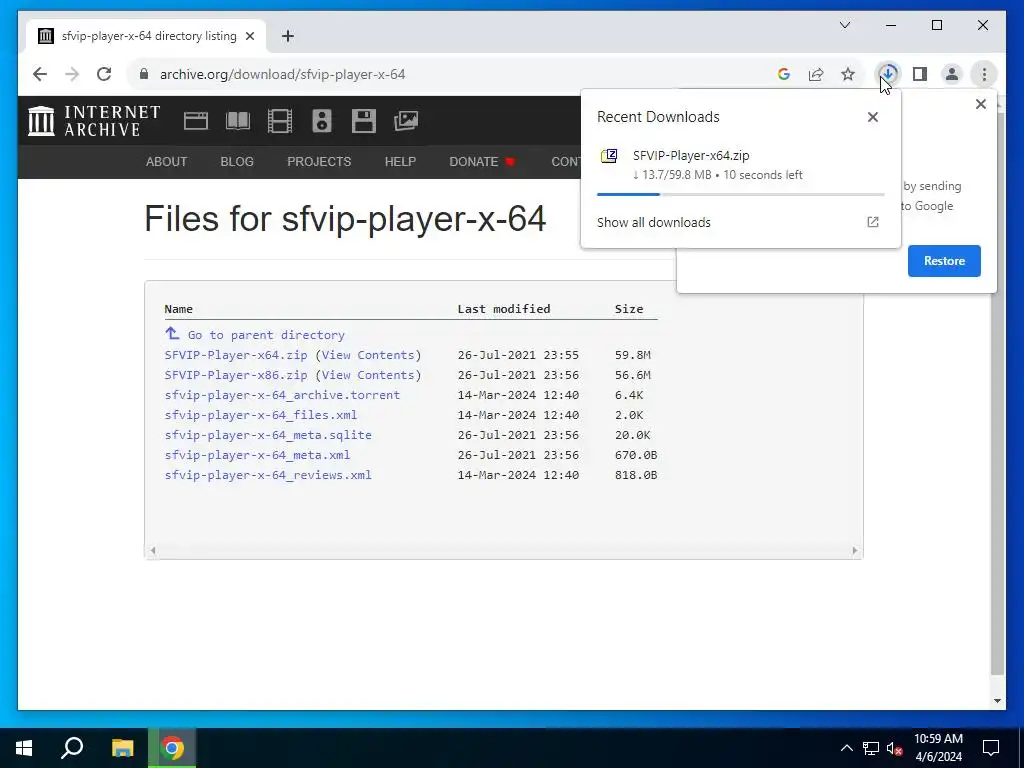Click the download progress bar

pos(740,195)
